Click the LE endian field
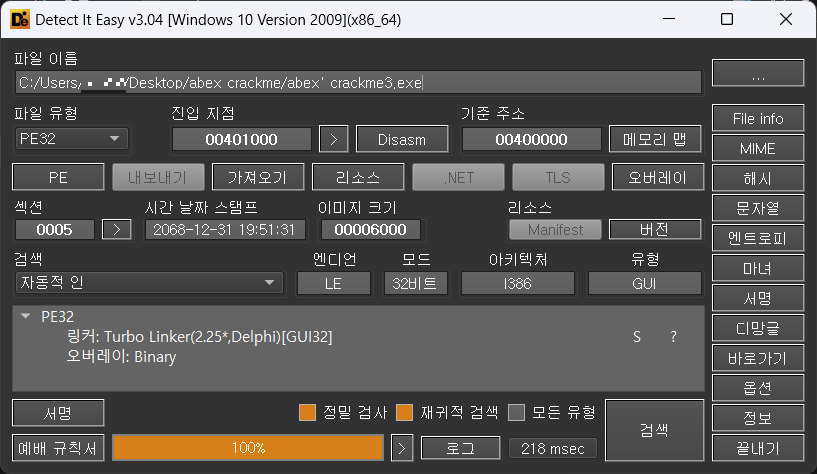Viewport: 817px width, 474px height. click(x=333, y=283)
